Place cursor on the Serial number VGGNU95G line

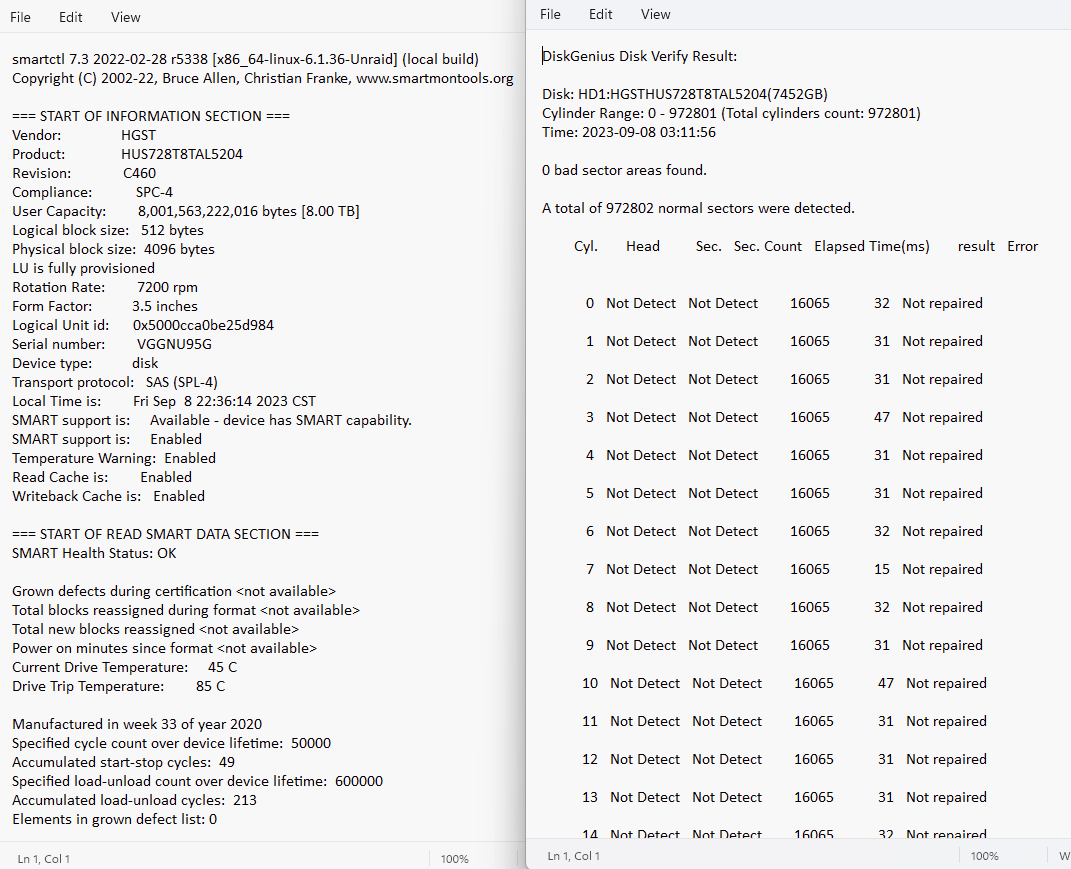click(112, 344)
